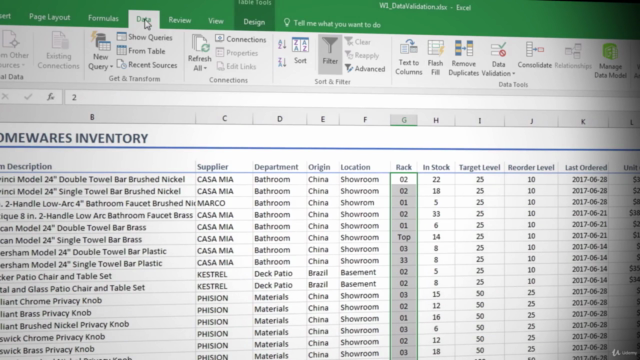Click greyed Properties option
The image size is (640, 360).
(x=237, y=53)
